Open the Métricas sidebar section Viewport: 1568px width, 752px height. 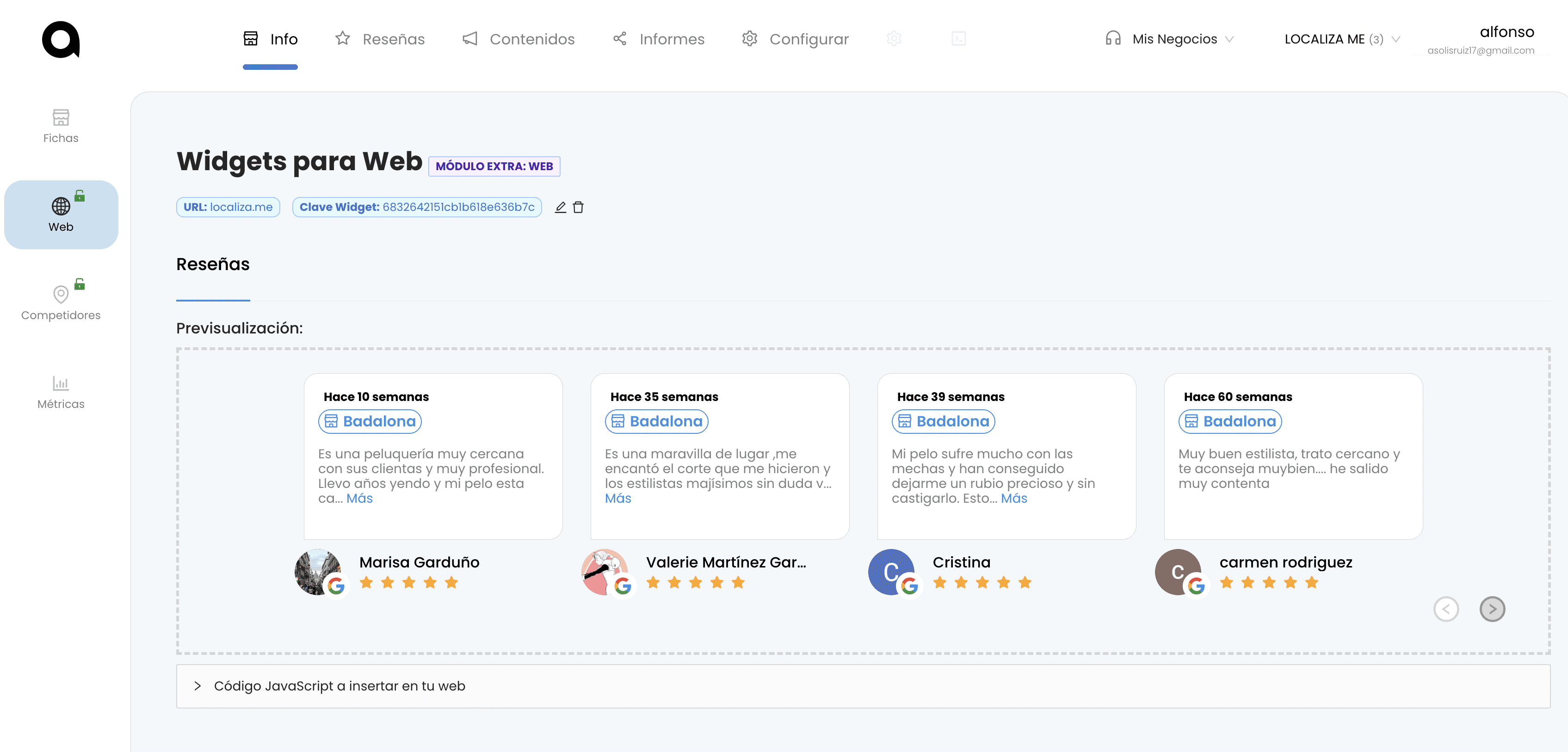point(61,392)
